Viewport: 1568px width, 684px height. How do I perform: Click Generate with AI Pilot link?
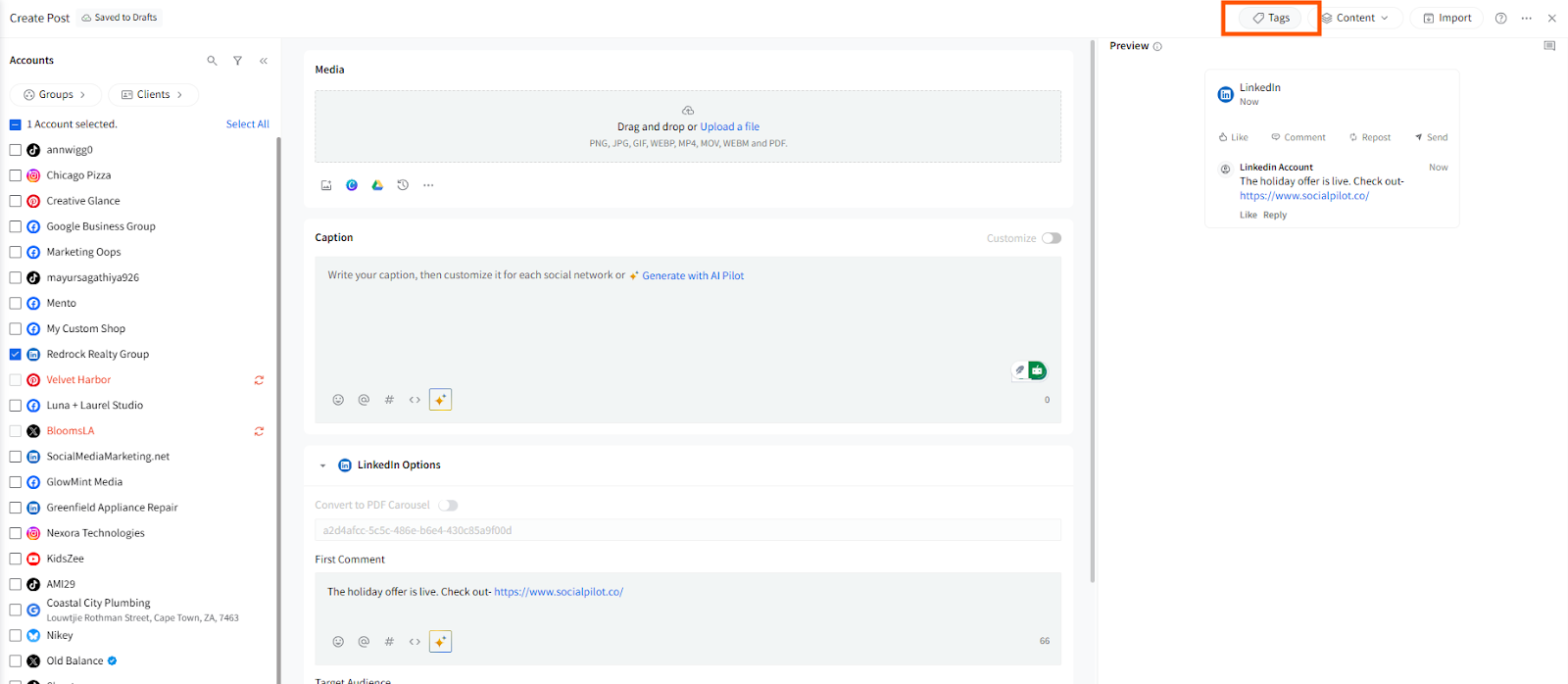(x=693, y=276)
